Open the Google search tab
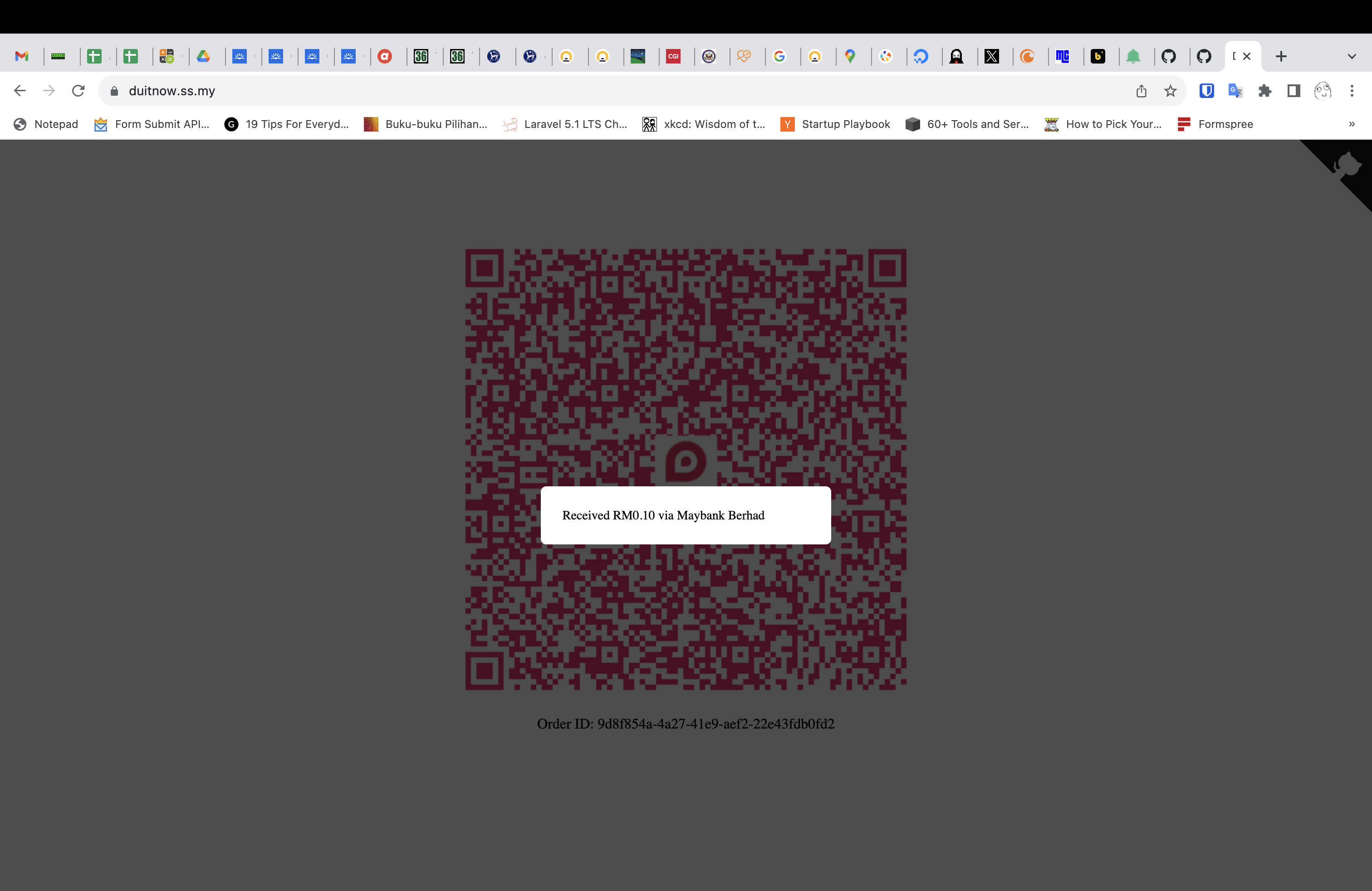The image size is (1372, 891). pyautogui.click(x=779, y=56)
